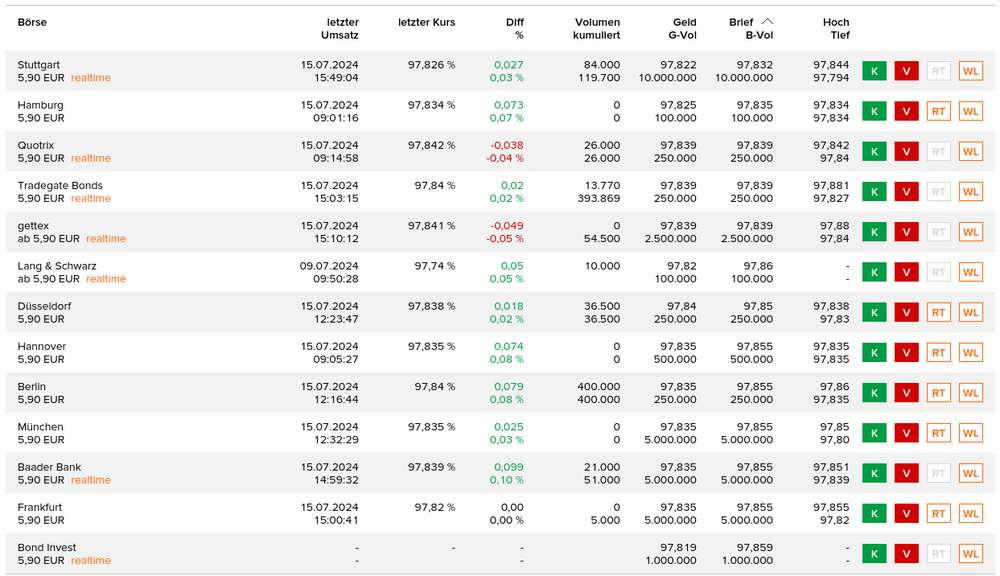Sort the table by letzter Kurs header
The image size is (1000, 576).
pos(426,22)
